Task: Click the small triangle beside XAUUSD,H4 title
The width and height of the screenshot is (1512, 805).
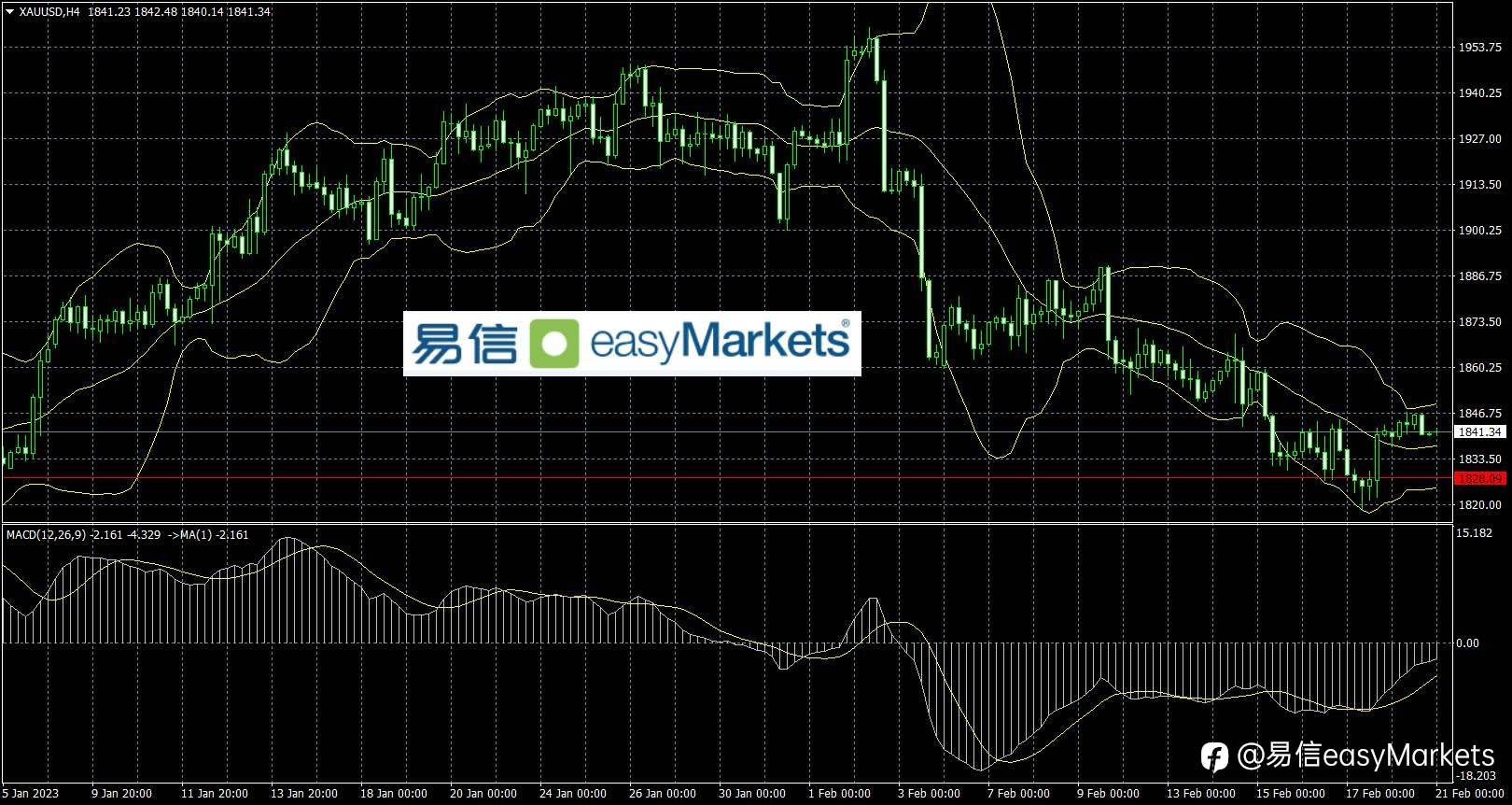Action: coord(9,11)
